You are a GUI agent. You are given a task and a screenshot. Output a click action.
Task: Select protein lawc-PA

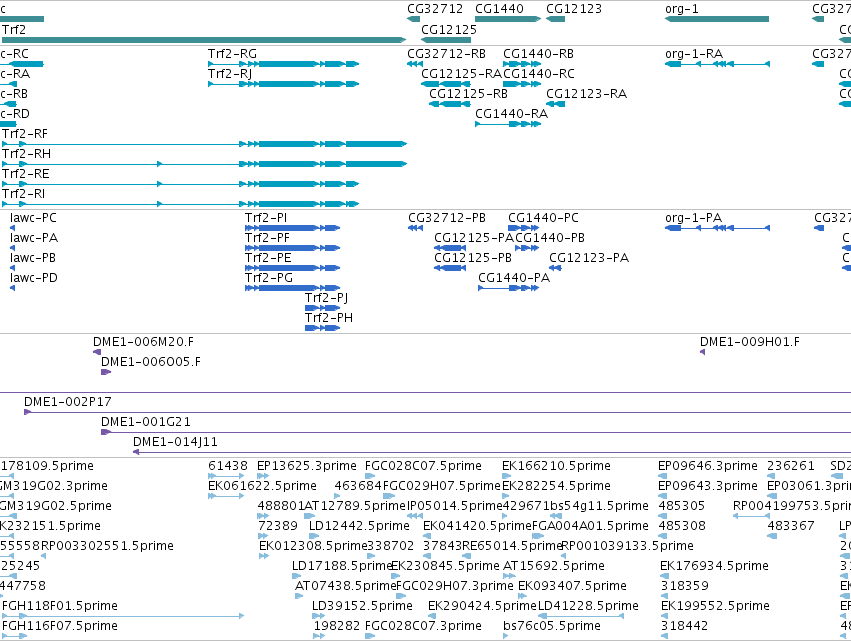(12, 248)
